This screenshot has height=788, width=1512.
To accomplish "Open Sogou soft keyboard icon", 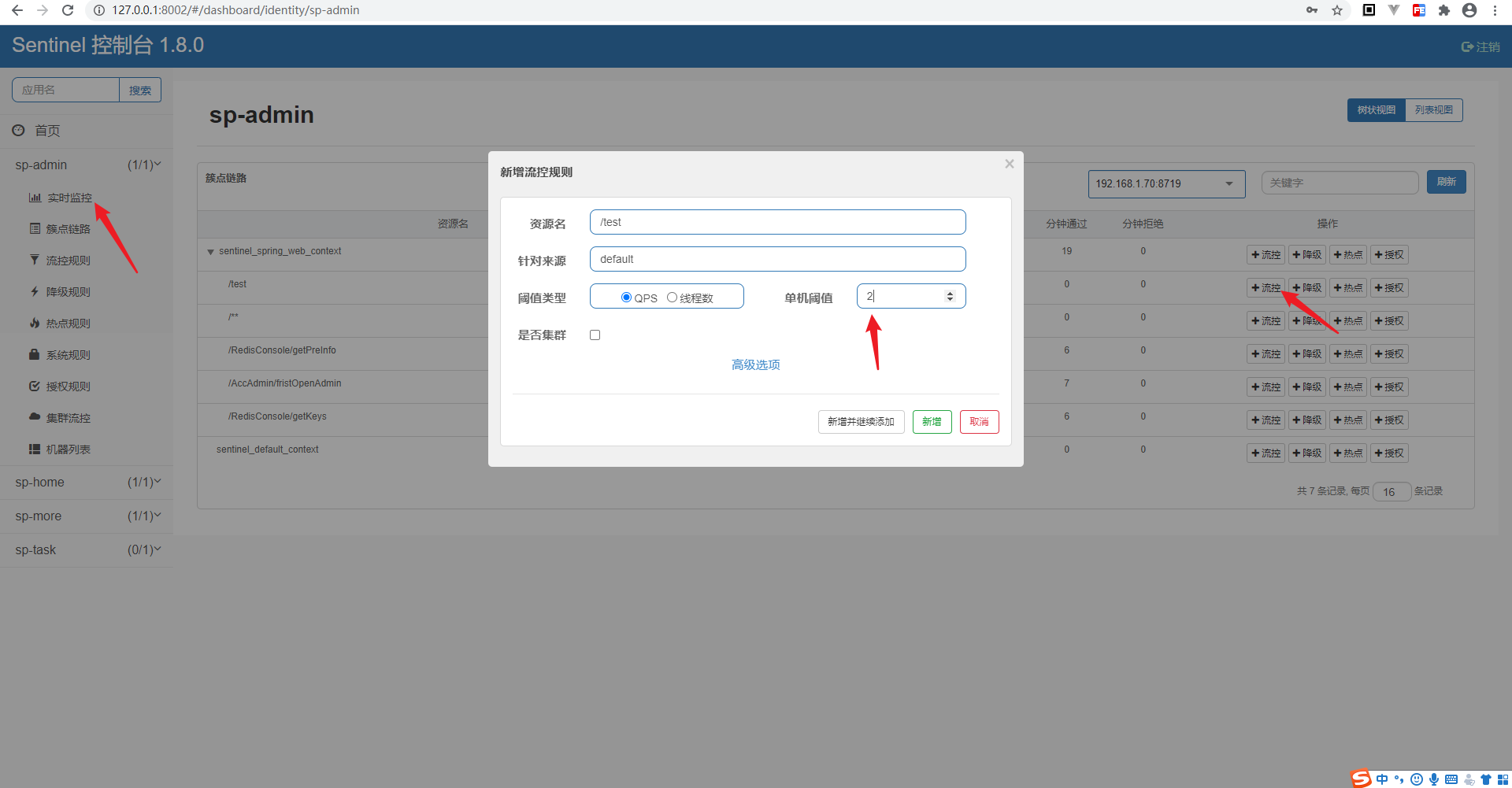I will click(x=1451, y=779).
